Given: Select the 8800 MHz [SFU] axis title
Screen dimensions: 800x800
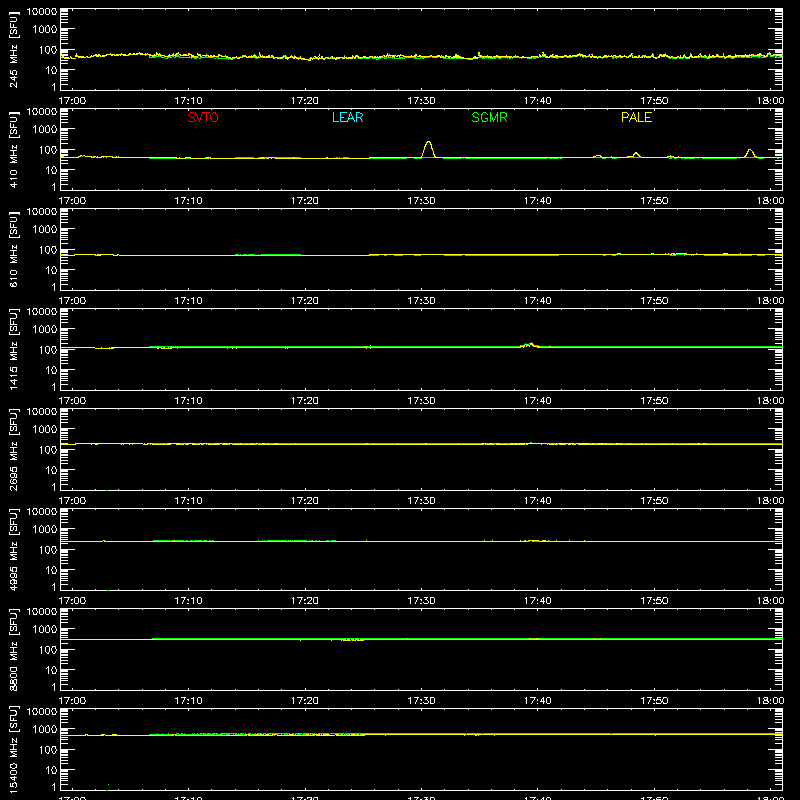Looking at the screenshot, I should (x=14, y=650).
